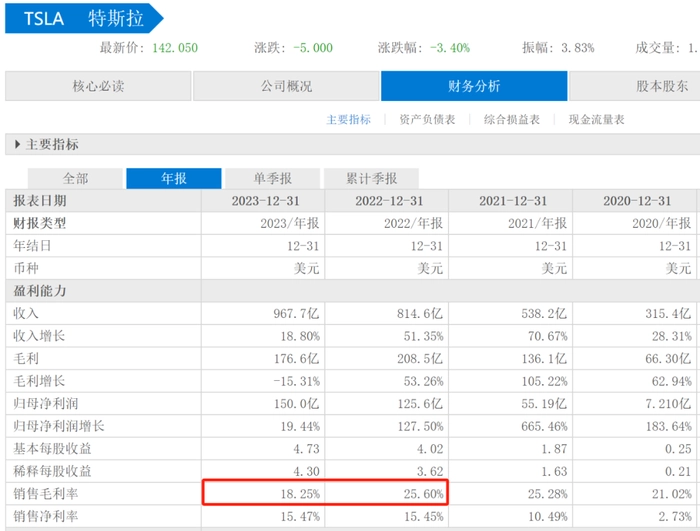Select the 全部 report filter
The height and width of the screenshot is (531, 700).
coord(76,179)
